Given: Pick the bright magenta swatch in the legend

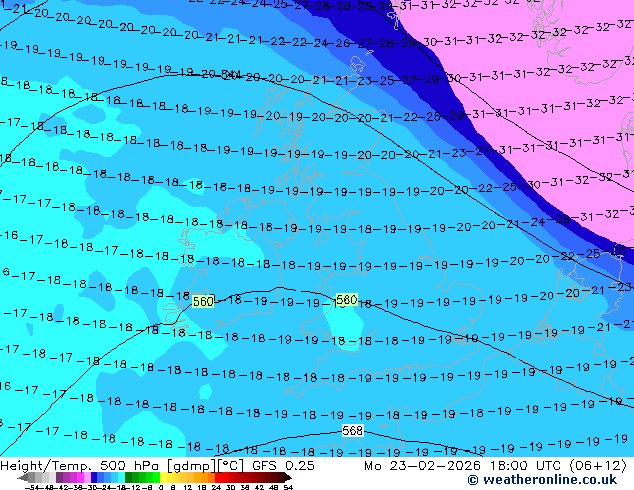Looking at the screenshot, I should (x=80, y=477).
